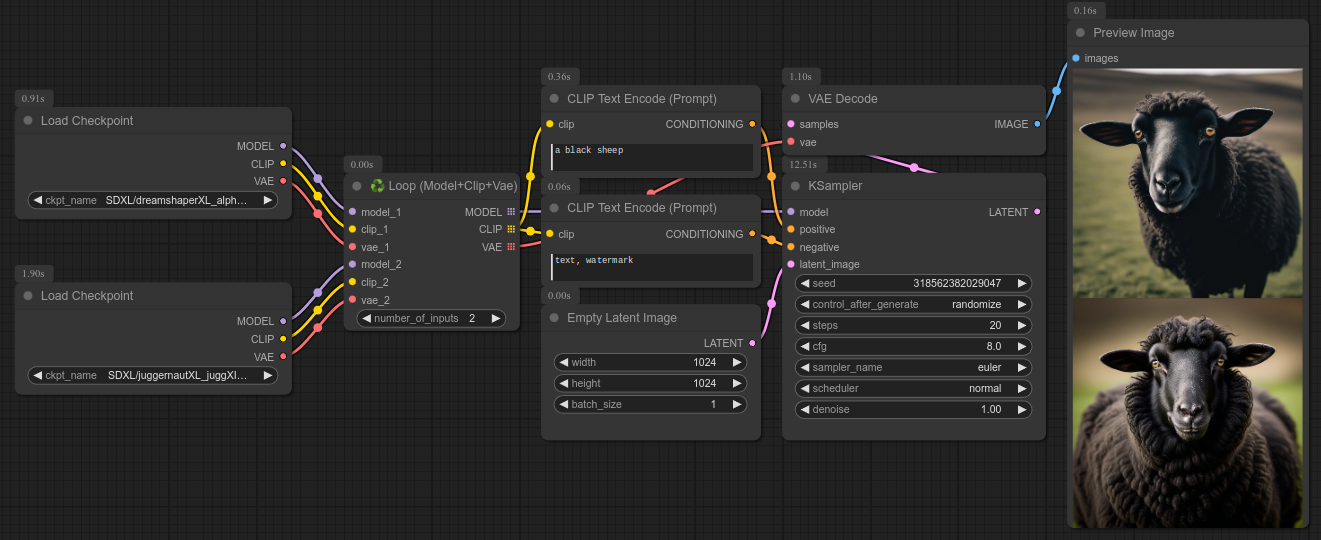1321x540 pixels.
Task: Click the IMAGE output socket on VAE Decode
Action: point(1037,124)
